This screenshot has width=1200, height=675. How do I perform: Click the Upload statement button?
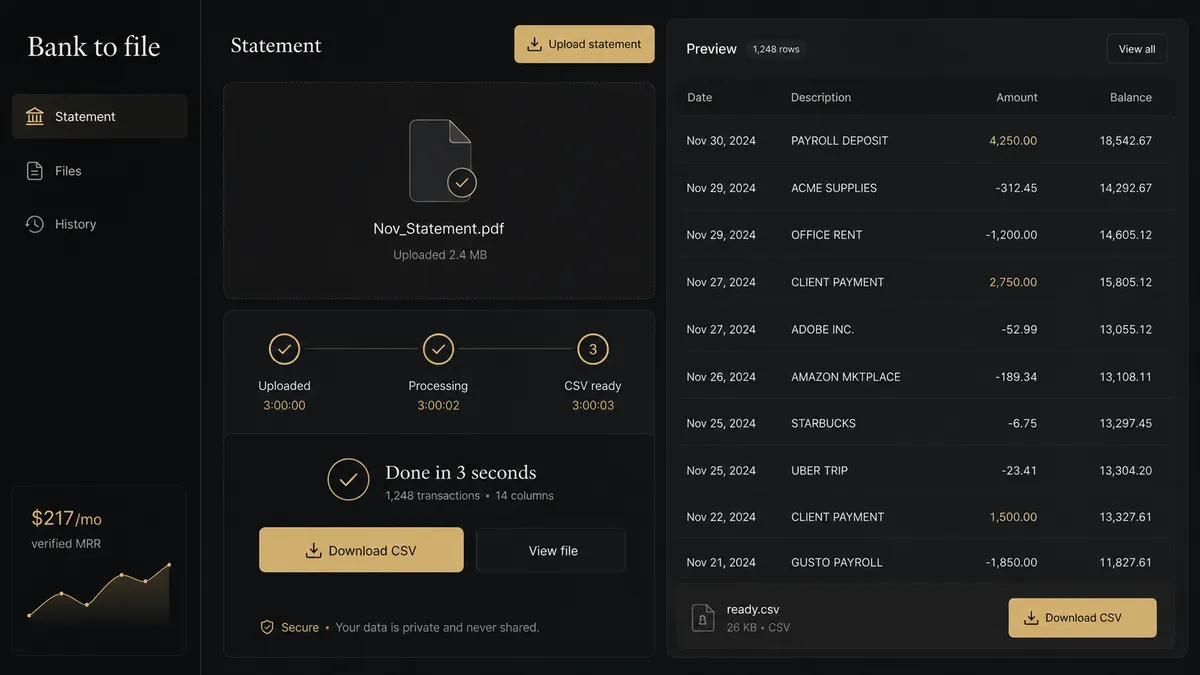coord(585,44)
